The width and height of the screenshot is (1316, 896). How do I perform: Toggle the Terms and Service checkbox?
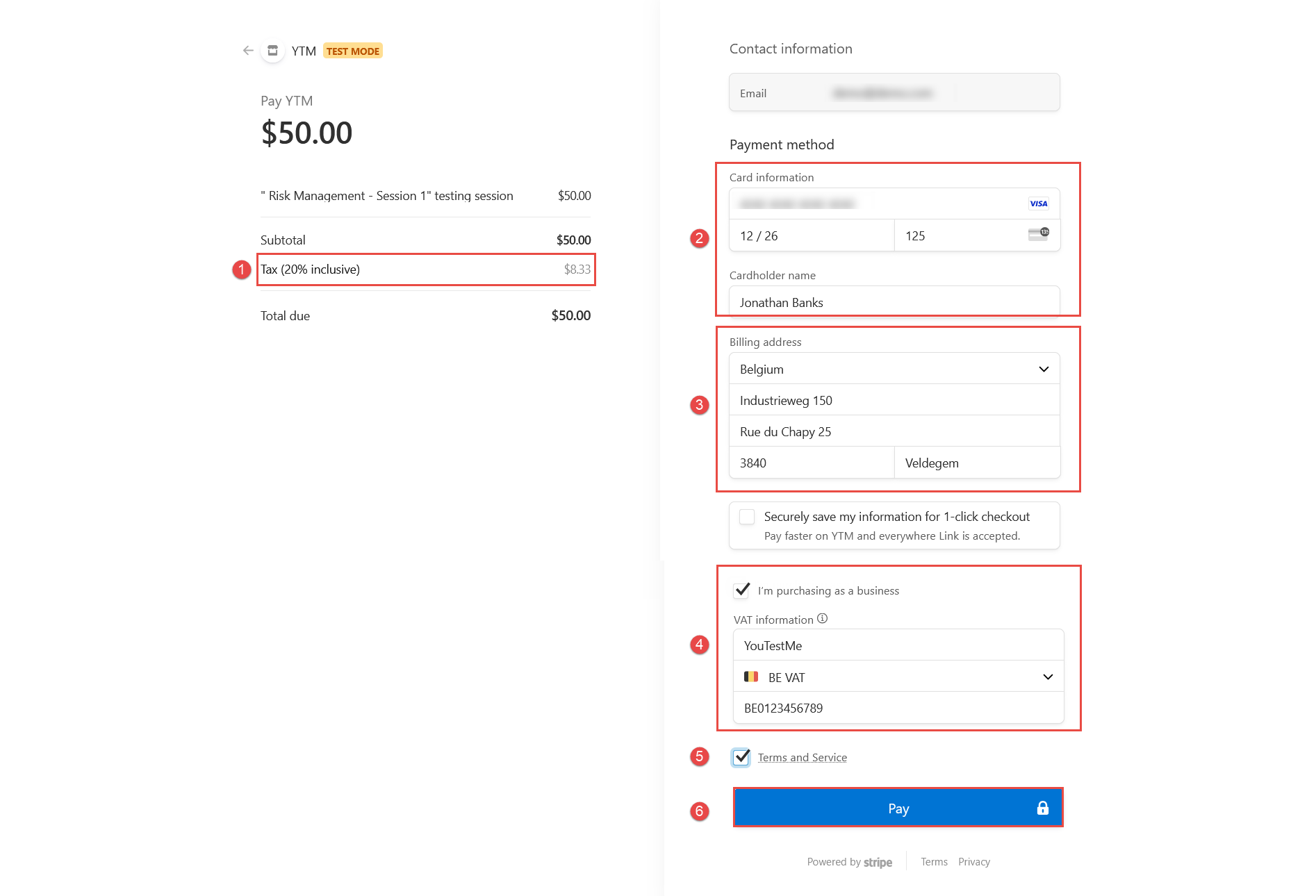pyautogui.click(x=741, y=757)
